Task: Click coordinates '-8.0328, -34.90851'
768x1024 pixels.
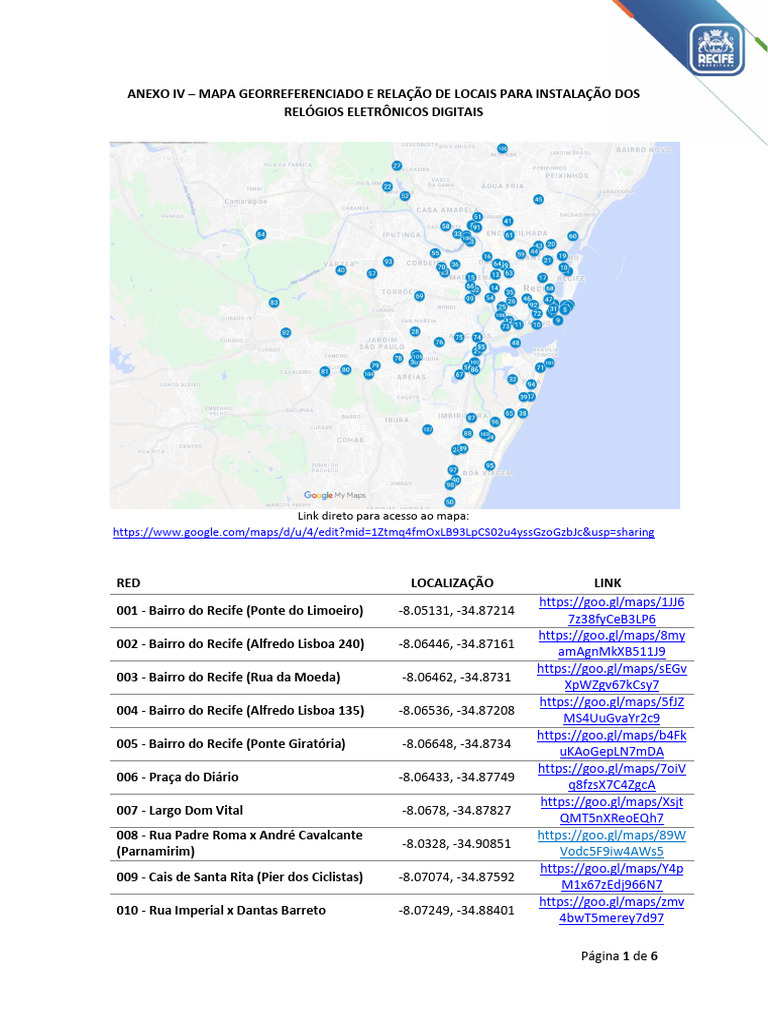Action: pyautogui.click(x=456, y=844)
